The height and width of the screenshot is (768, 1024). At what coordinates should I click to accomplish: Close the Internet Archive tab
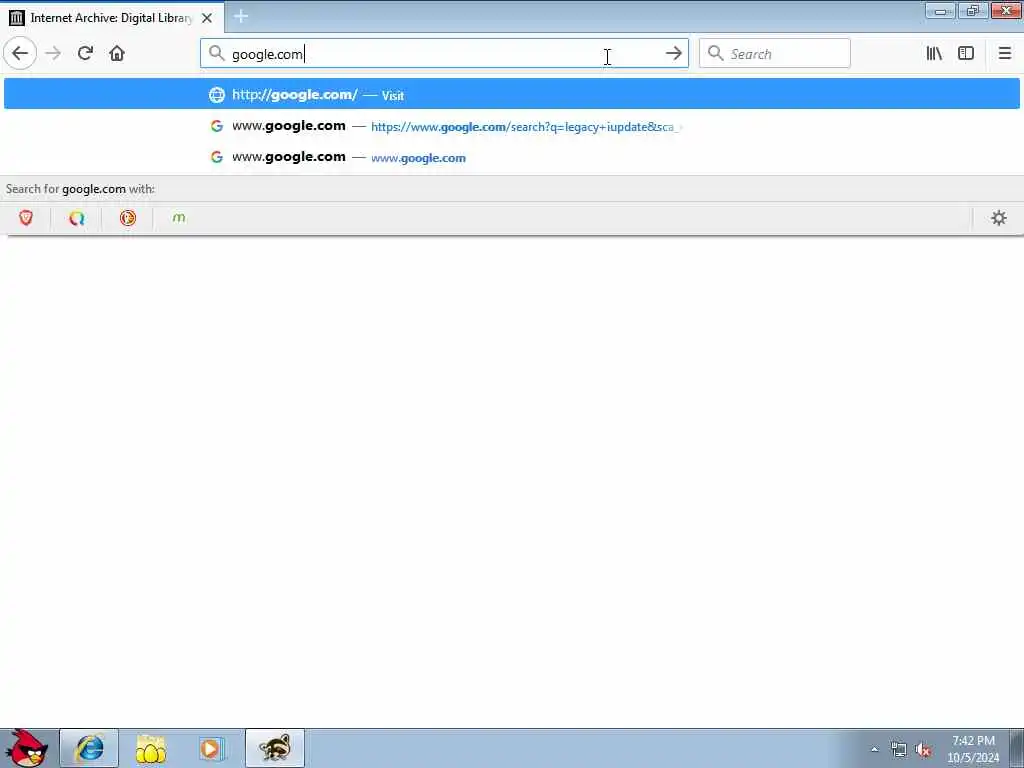coord(207,18)
